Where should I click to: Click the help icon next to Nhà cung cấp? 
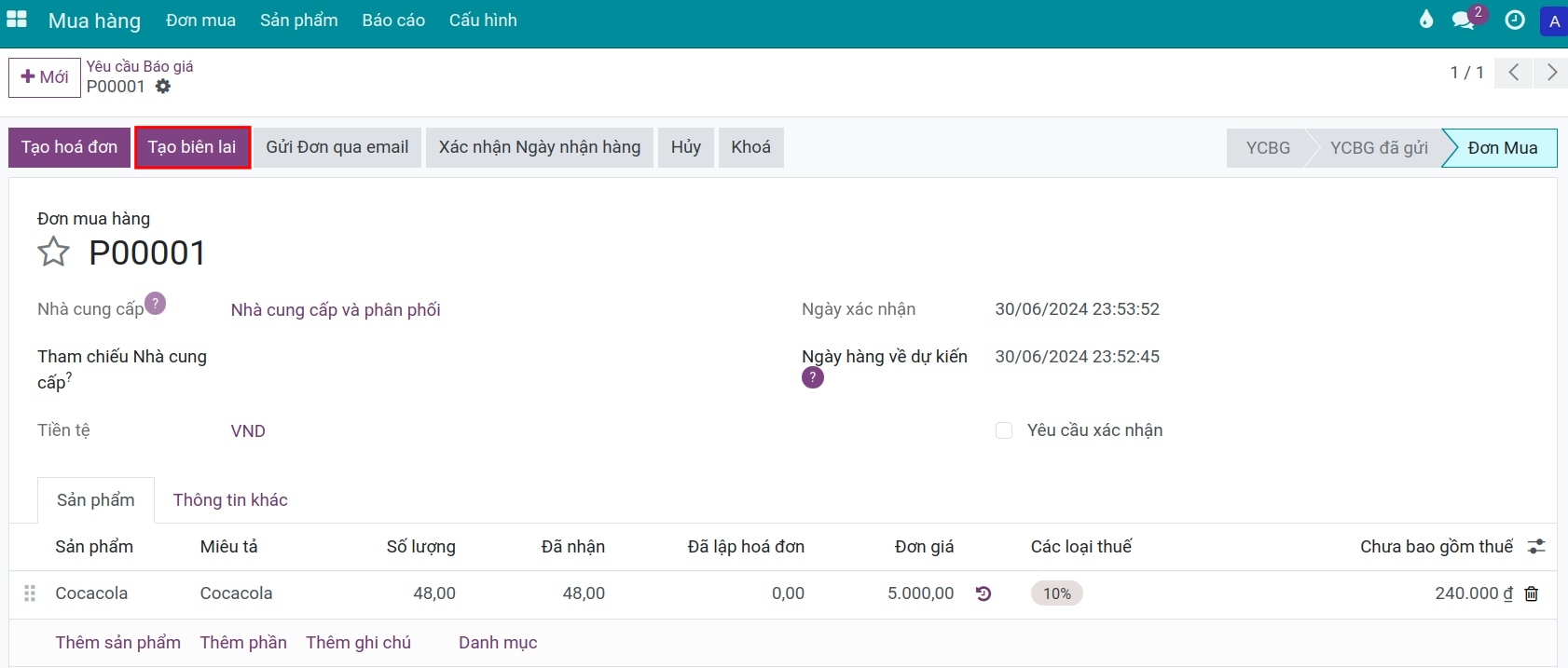point(156,304)
